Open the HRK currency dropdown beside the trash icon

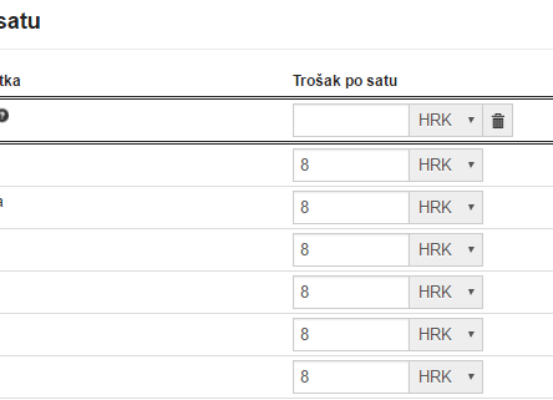pyautogui.click(x=446, y=120)
